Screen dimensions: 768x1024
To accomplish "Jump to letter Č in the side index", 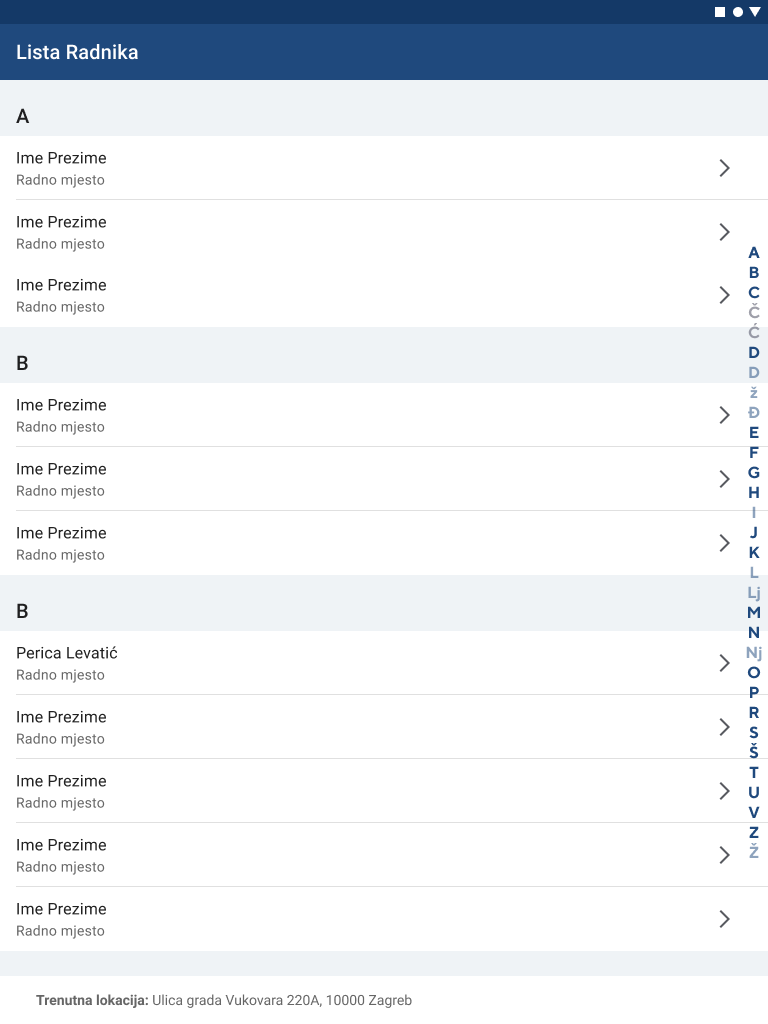I will point(754,312).
